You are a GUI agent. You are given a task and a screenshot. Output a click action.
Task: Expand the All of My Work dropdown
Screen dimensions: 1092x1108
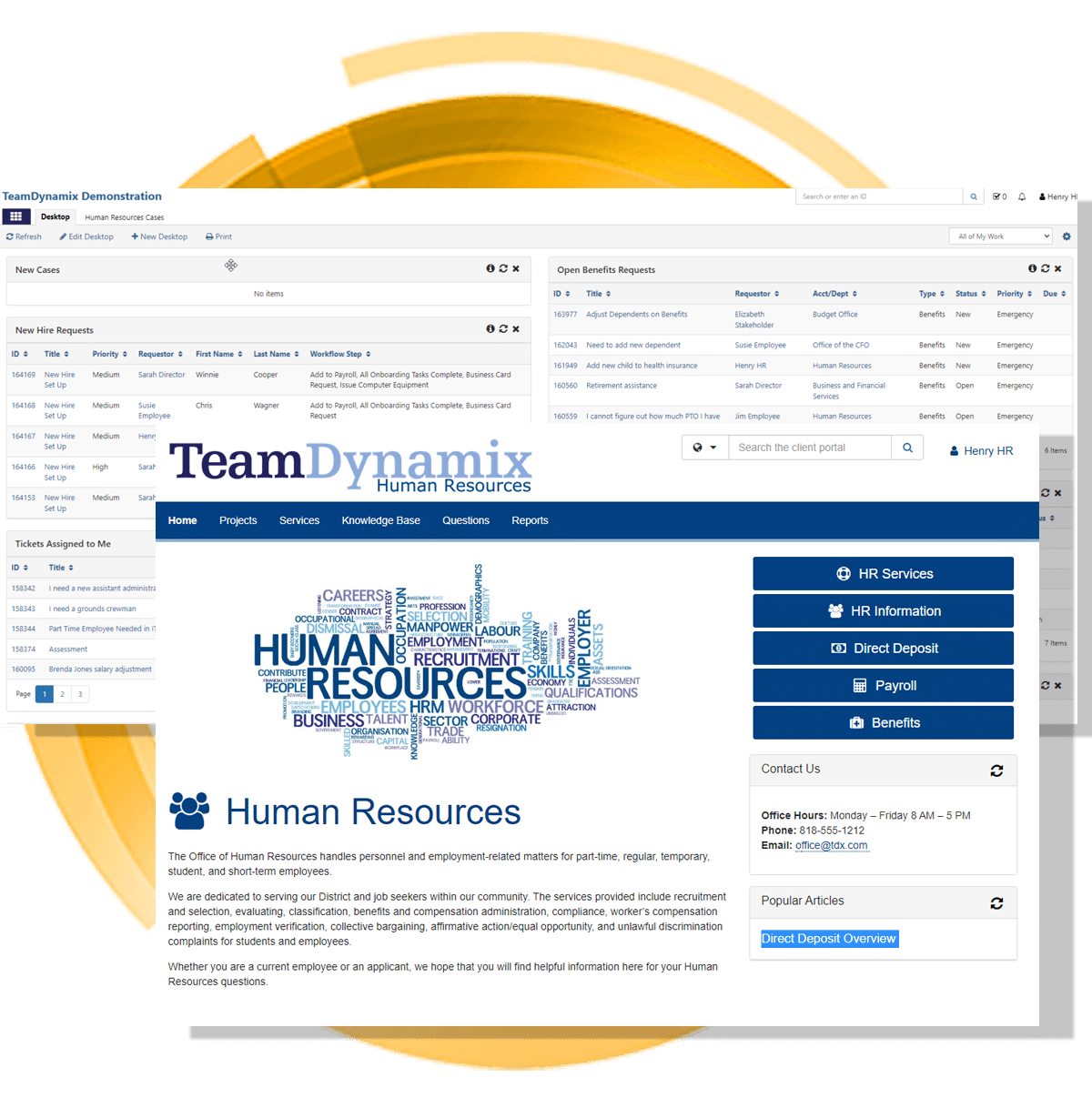(1000, 237)
